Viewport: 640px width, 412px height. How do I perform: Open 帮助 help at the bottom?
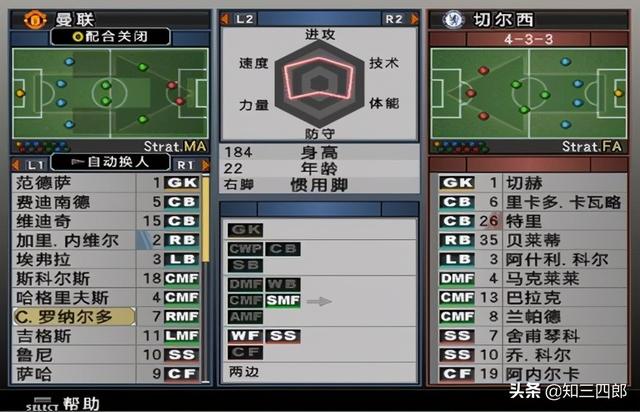coord(81,404)
